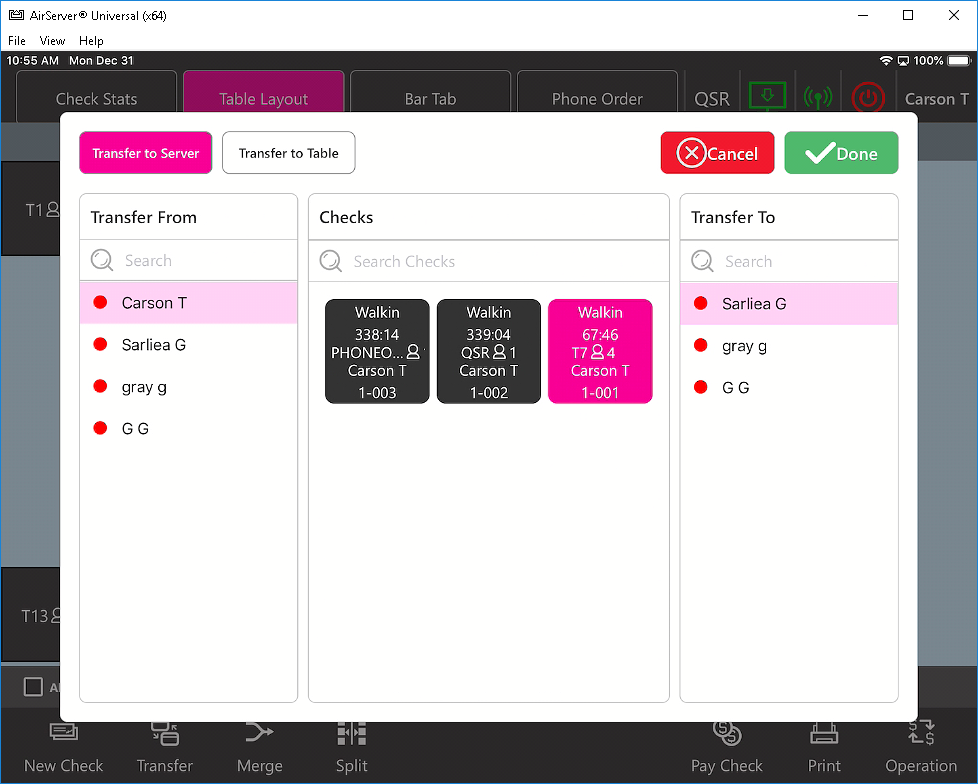This screenshot has height=784, width=978.
Task: Select Sarliea G in Transfer From list
Action: (153, 345)
